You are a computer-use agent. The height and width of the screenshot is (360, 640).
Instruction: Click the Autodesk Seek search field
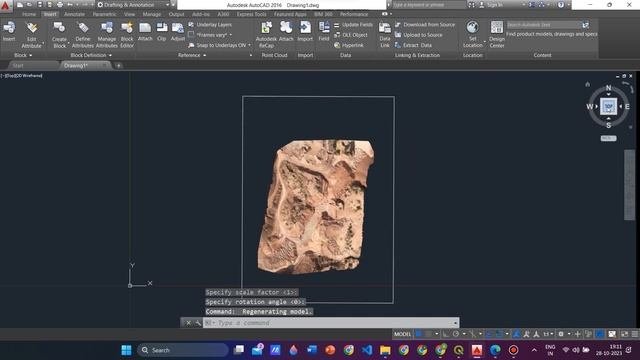pos(544,25)
